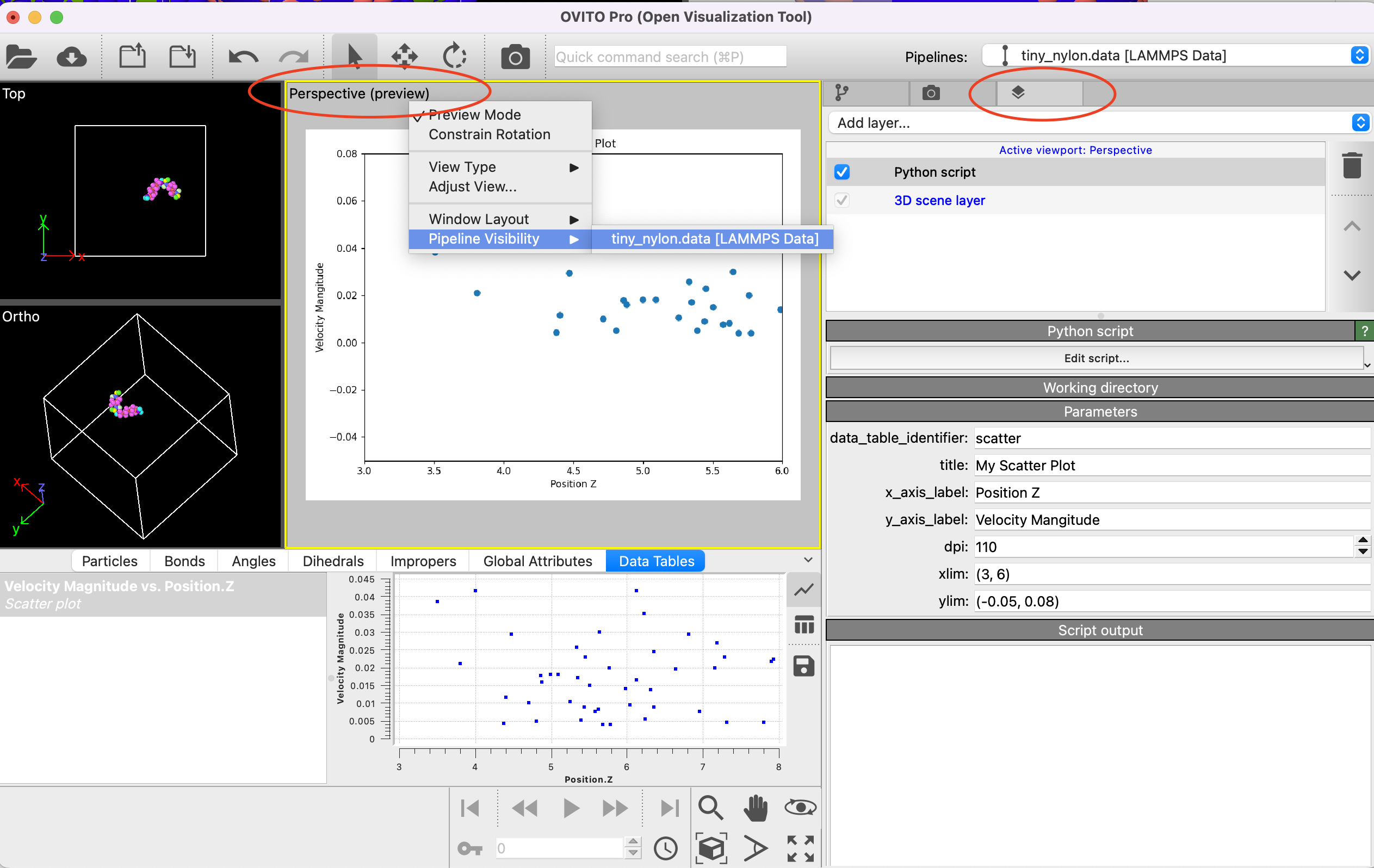Viewport: 1374px width, 868px height.
Task: Open the Pipelines selector dropdown
Action: tap(1360, 55)
